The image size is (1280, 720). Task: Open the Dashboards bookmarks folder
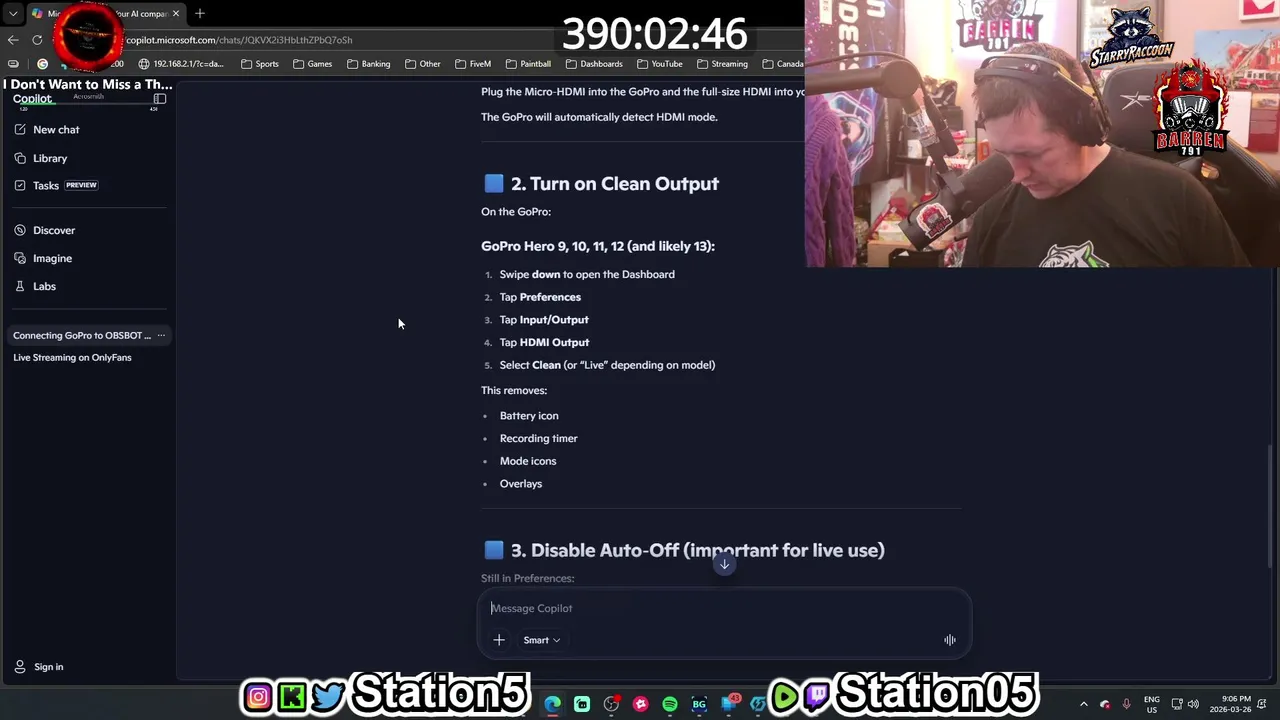tap(594, 64)
